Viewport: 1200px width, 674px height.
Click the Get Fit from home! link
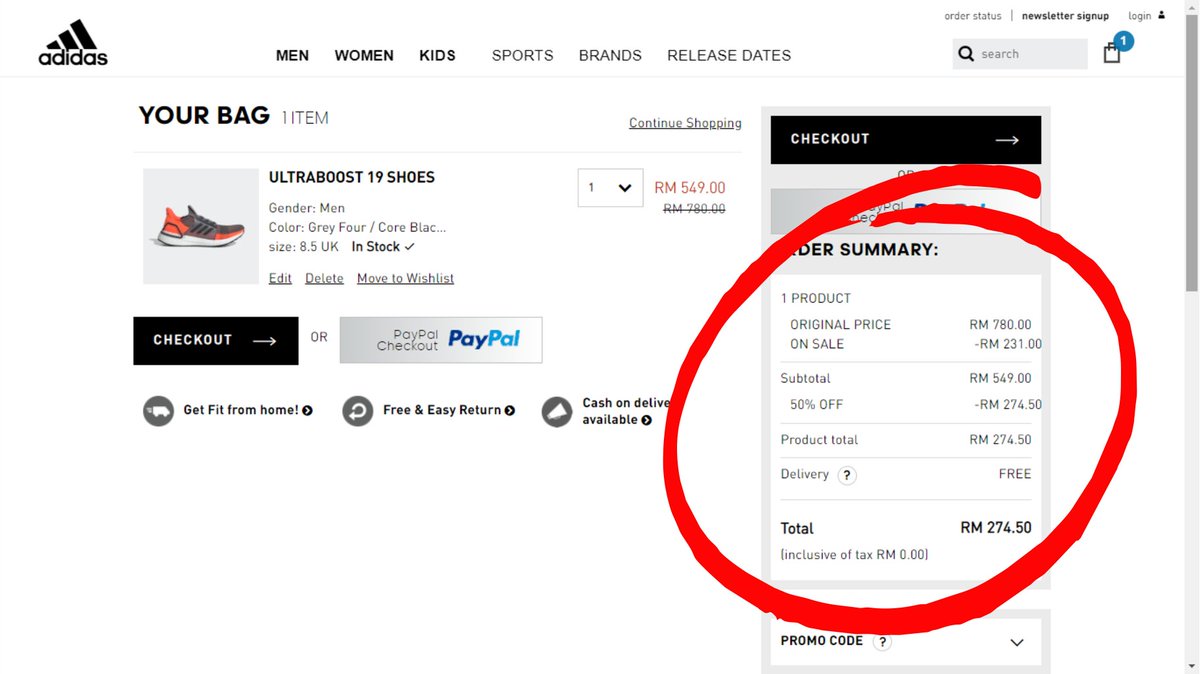click(x=248, y=410)
